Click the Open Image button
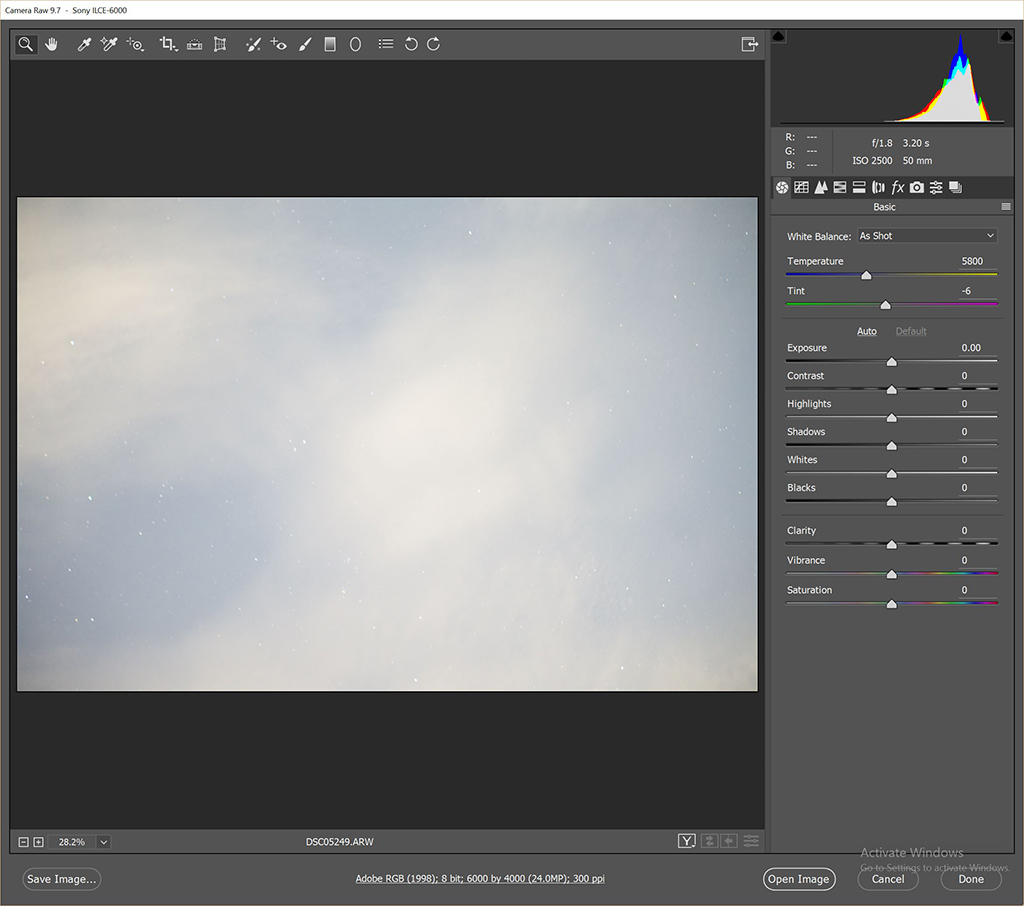Viewport: 1024px width, 906px height. pyautogui.click(x=797, y=879)
